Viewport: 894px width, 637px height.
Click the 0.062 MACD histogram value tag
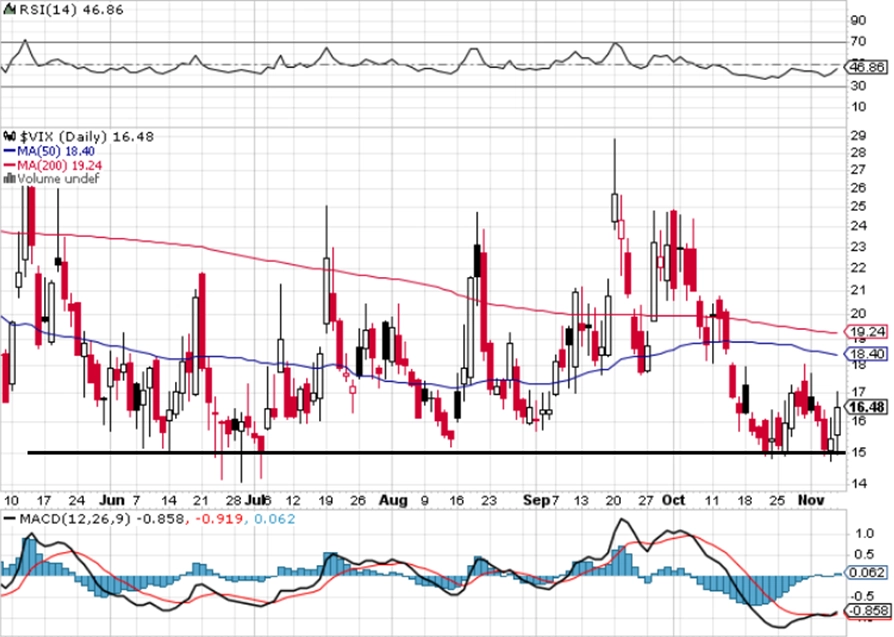[867, 572]
